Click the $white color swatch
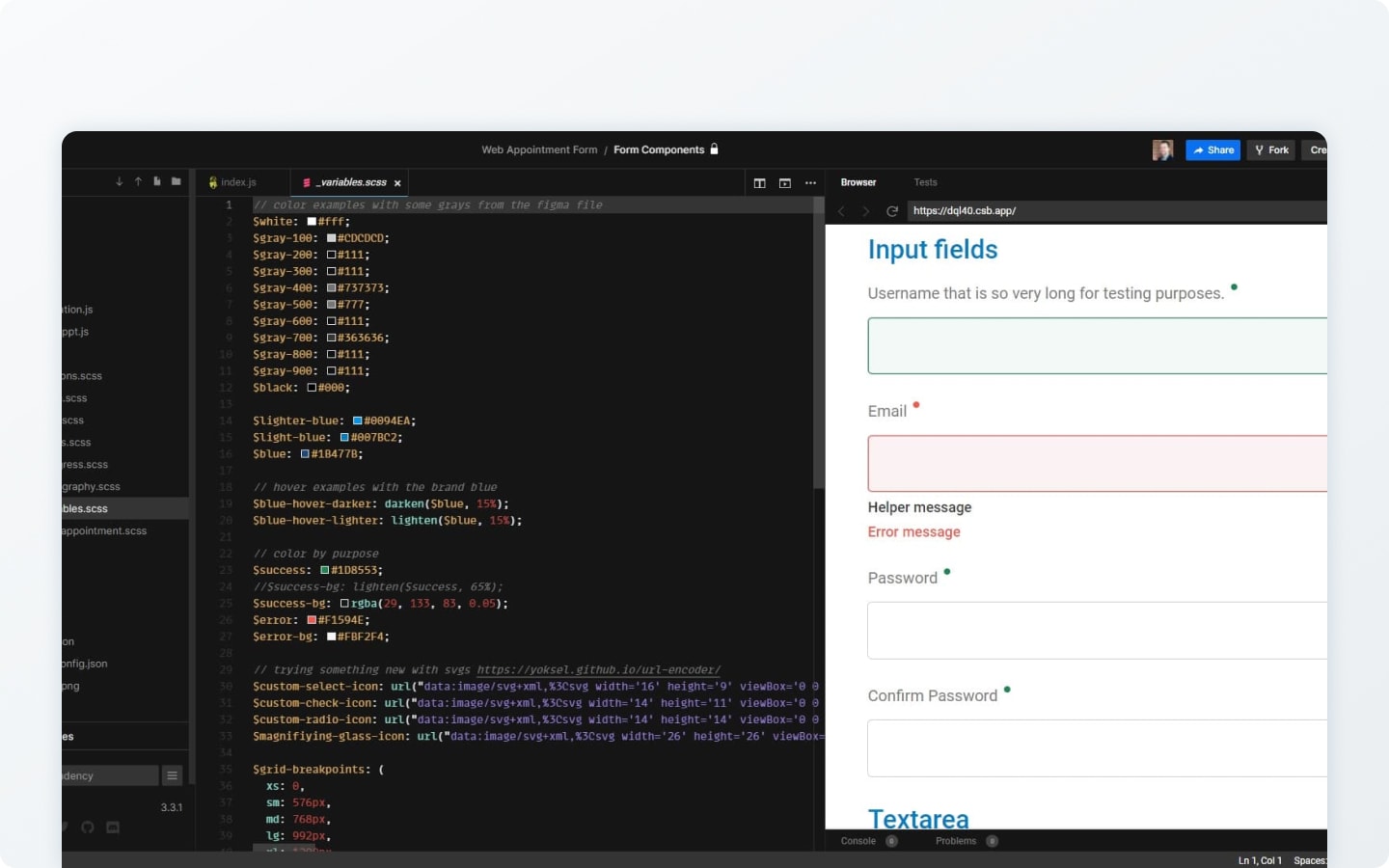This screenshot has height=868, width=1389. [312, 222]
